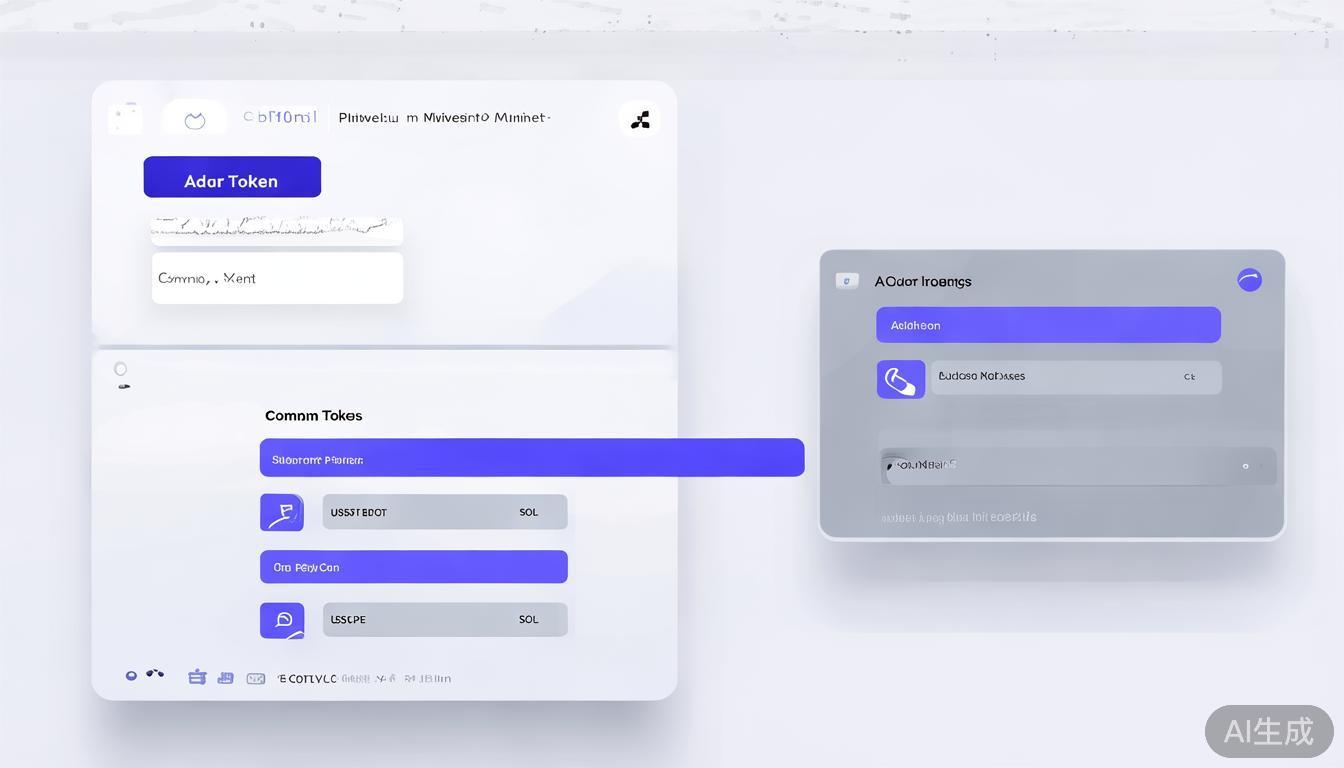The height and width of the screenshot is (768, 1344).
Task: Toggle the small white dot in right panel row
Action: click(x=1245, y=466)
